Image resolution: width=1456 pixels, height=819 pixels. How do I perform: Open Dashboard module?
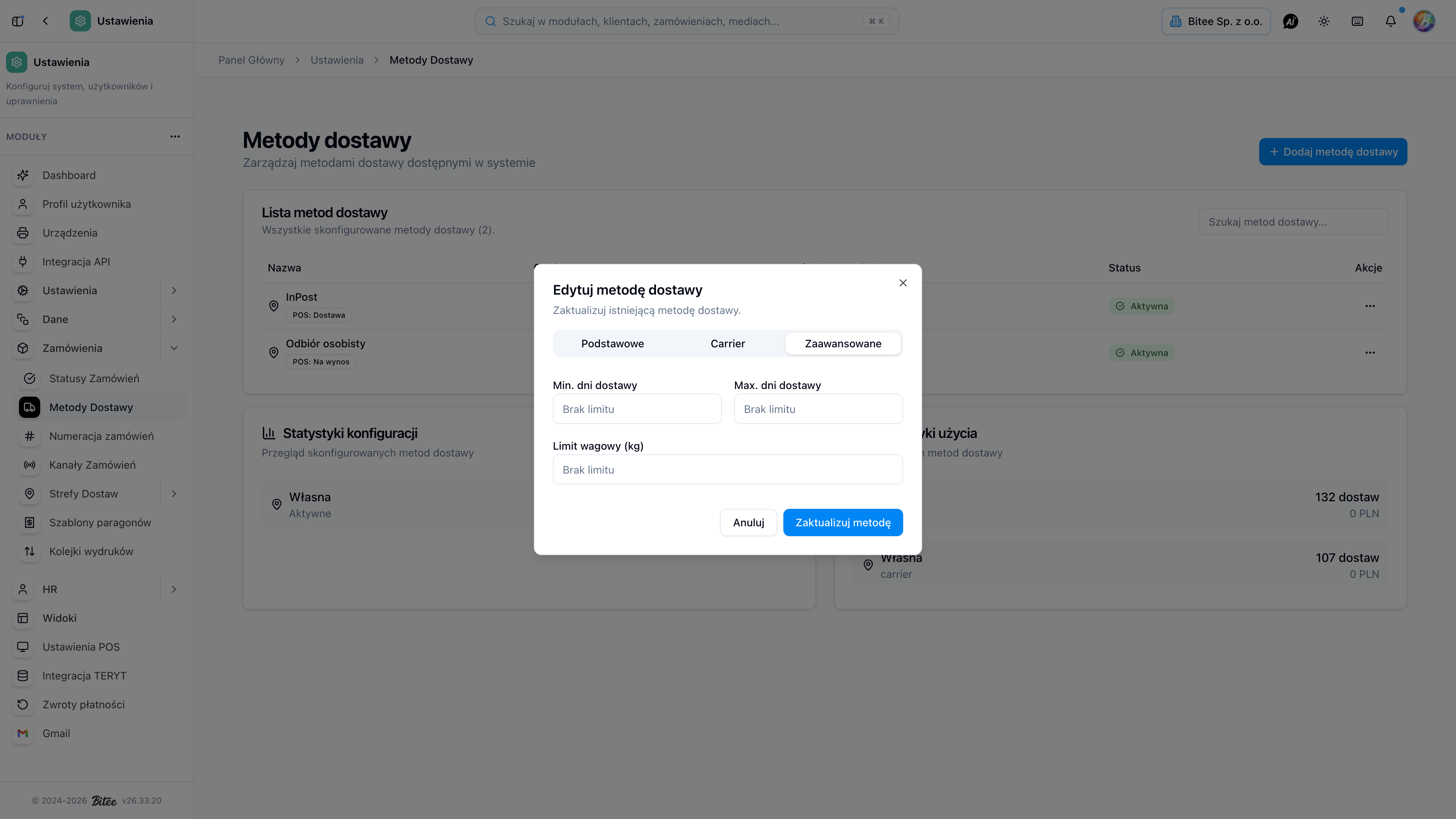pyautogui.click(x=69, y=175)
